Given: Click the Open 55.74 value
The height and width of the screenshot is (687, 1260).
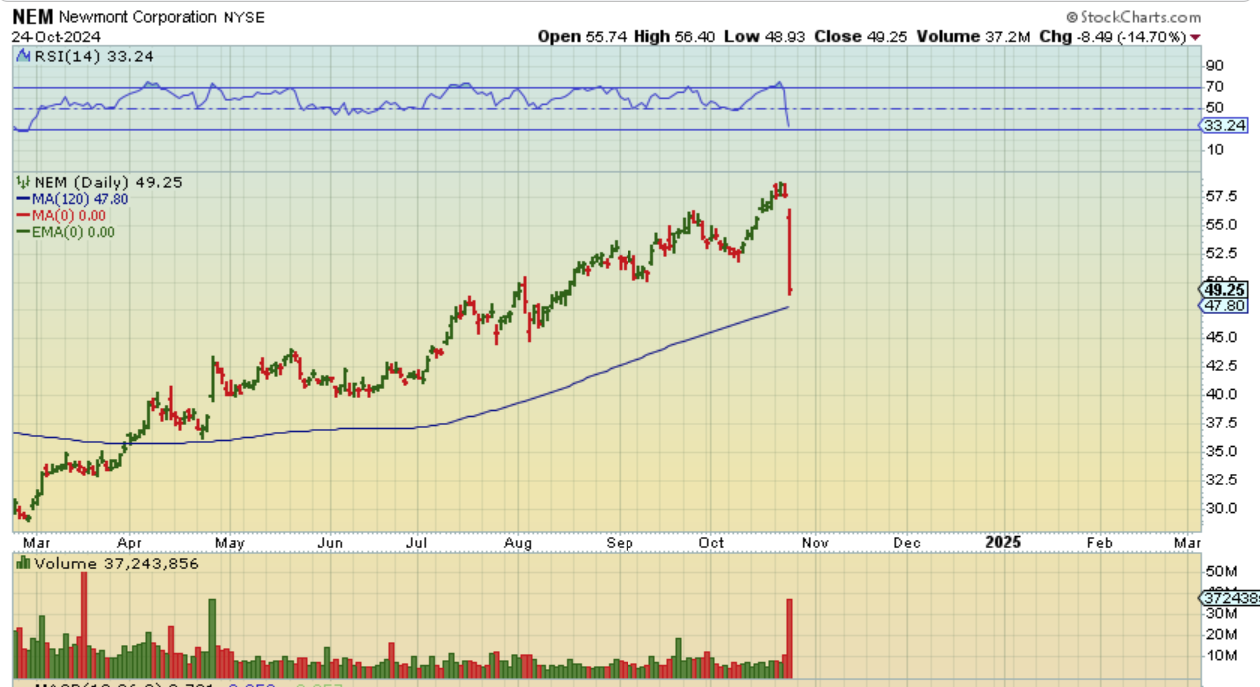Looking at the screenshot, I should (x=582, y=36).
